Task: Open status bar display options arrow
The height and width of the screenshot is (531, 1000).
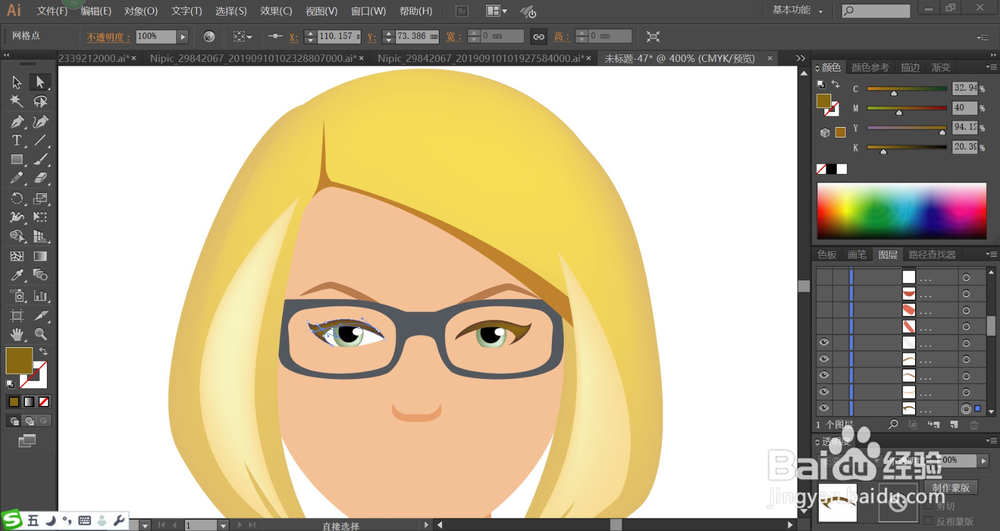Action: click(x=427, y=525)
